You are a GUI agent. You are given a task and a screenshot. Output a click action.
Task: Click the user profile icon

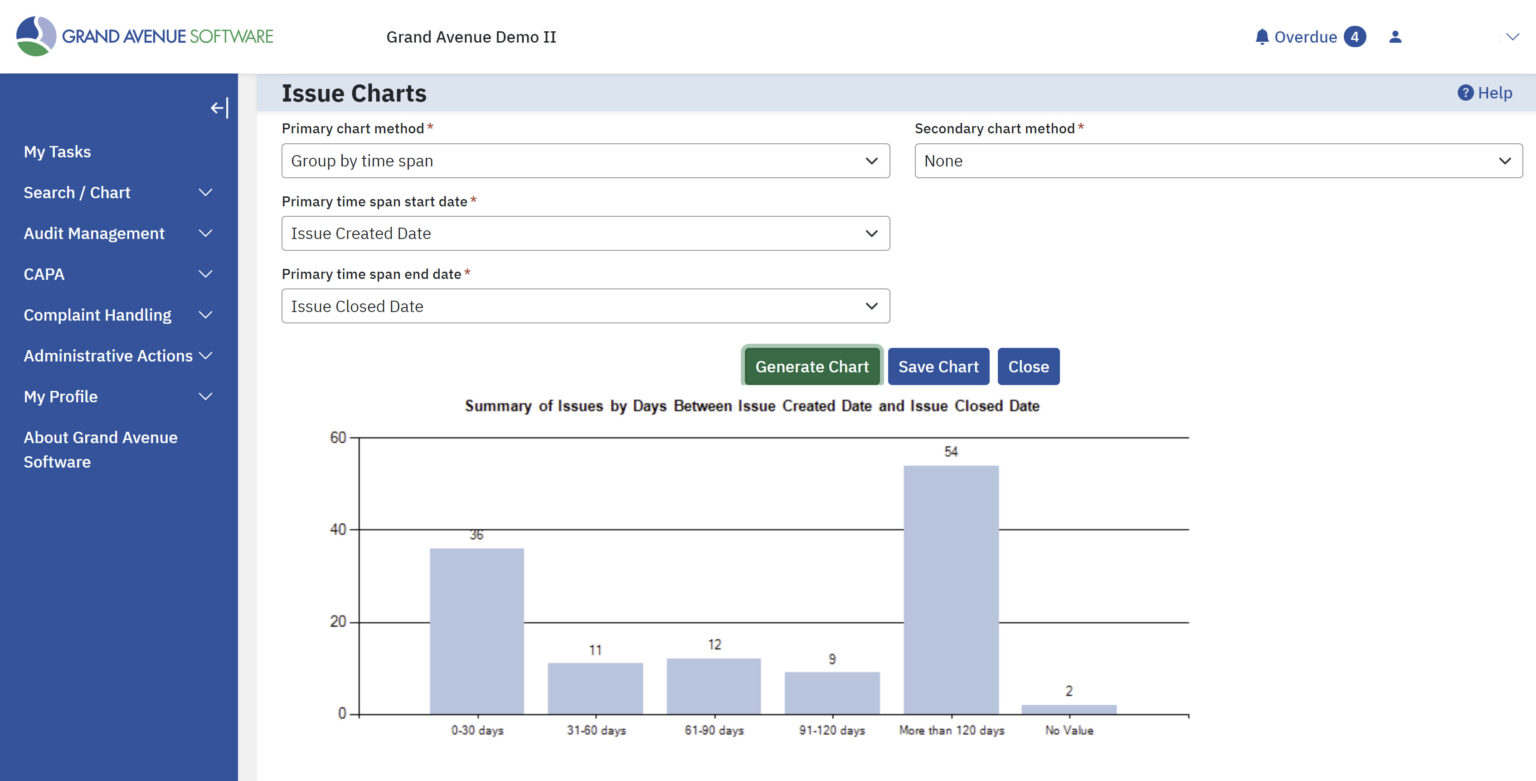coord(1394,36)
